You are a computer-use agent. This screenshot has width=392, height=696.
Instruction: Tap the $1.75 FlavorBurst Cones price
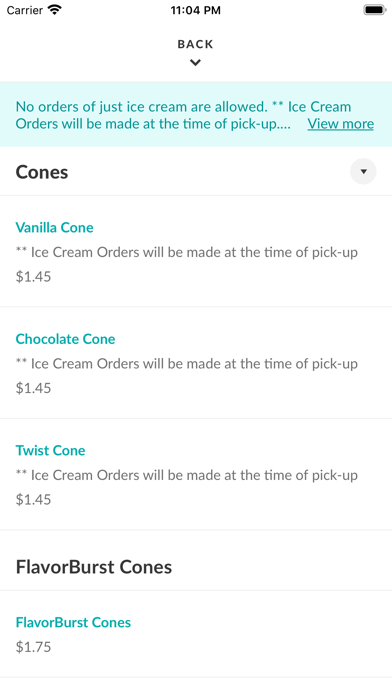[33, 647]
